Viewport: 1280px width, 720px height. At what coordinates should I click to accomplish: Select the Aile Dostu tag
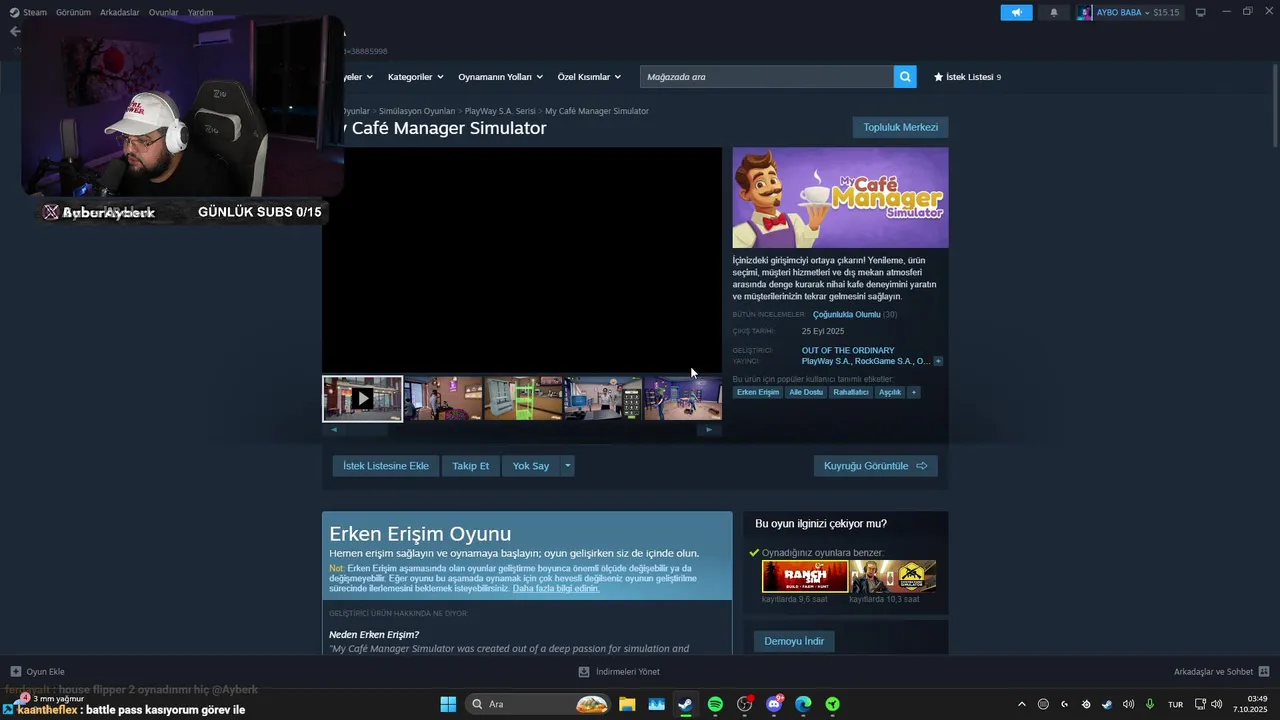click(x=806, y=392)
